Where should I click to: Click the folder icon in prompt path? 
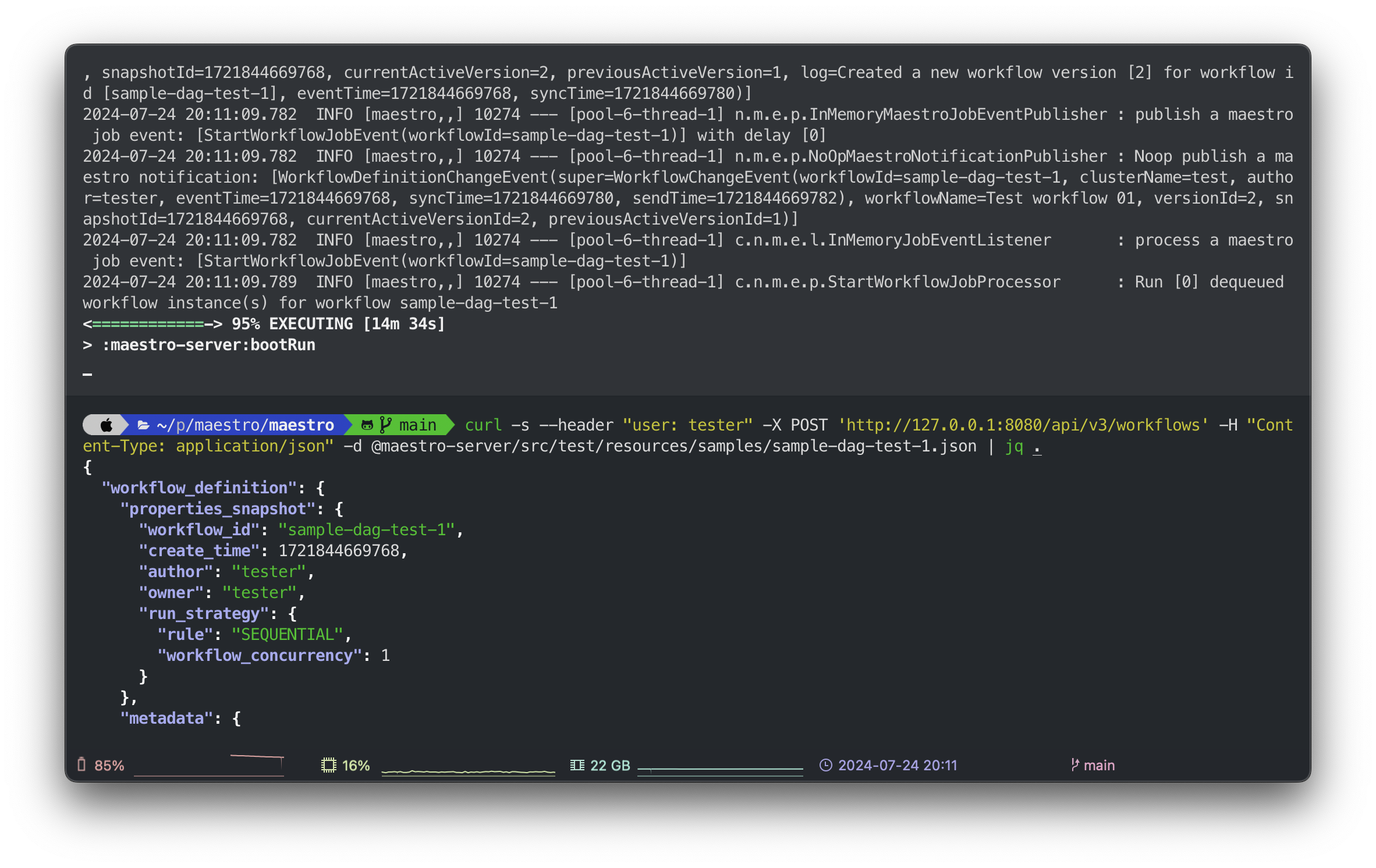coord(143,425)
